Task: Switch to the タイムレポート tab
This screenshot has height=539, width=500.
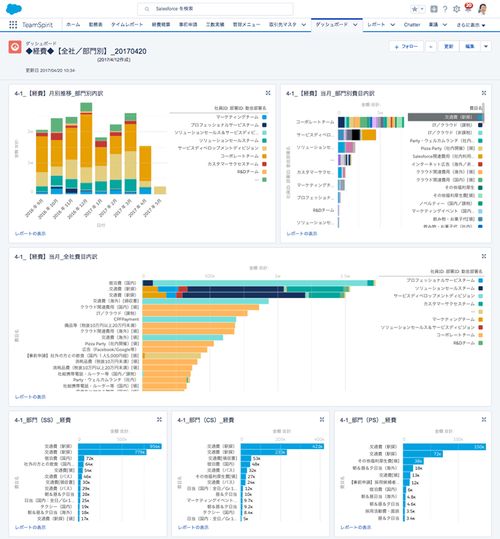Action: point(127,25)
